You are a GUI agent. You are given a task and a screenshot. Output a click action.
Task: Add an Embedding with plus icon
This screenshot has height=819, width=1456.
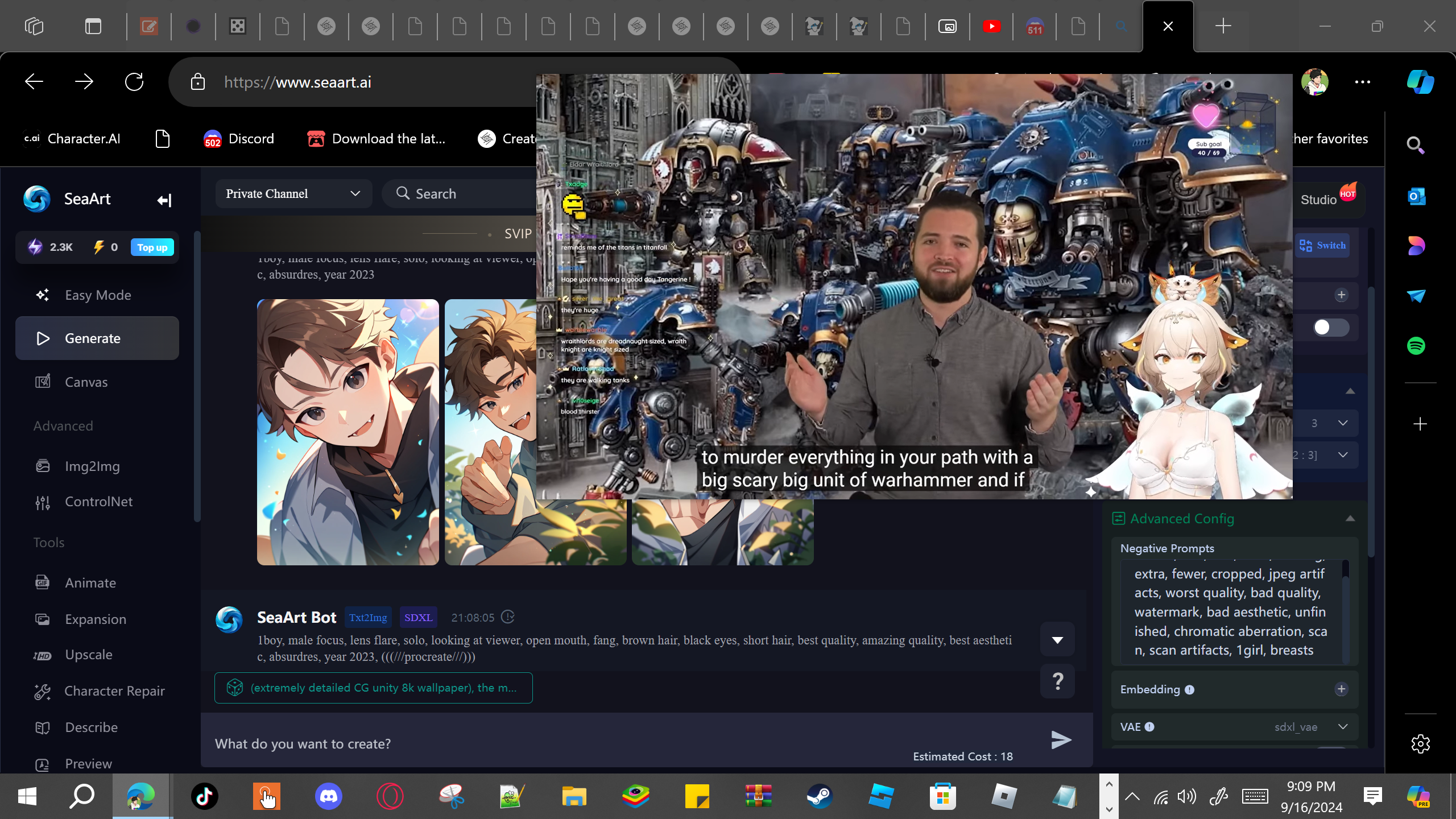click(1341, 689)
